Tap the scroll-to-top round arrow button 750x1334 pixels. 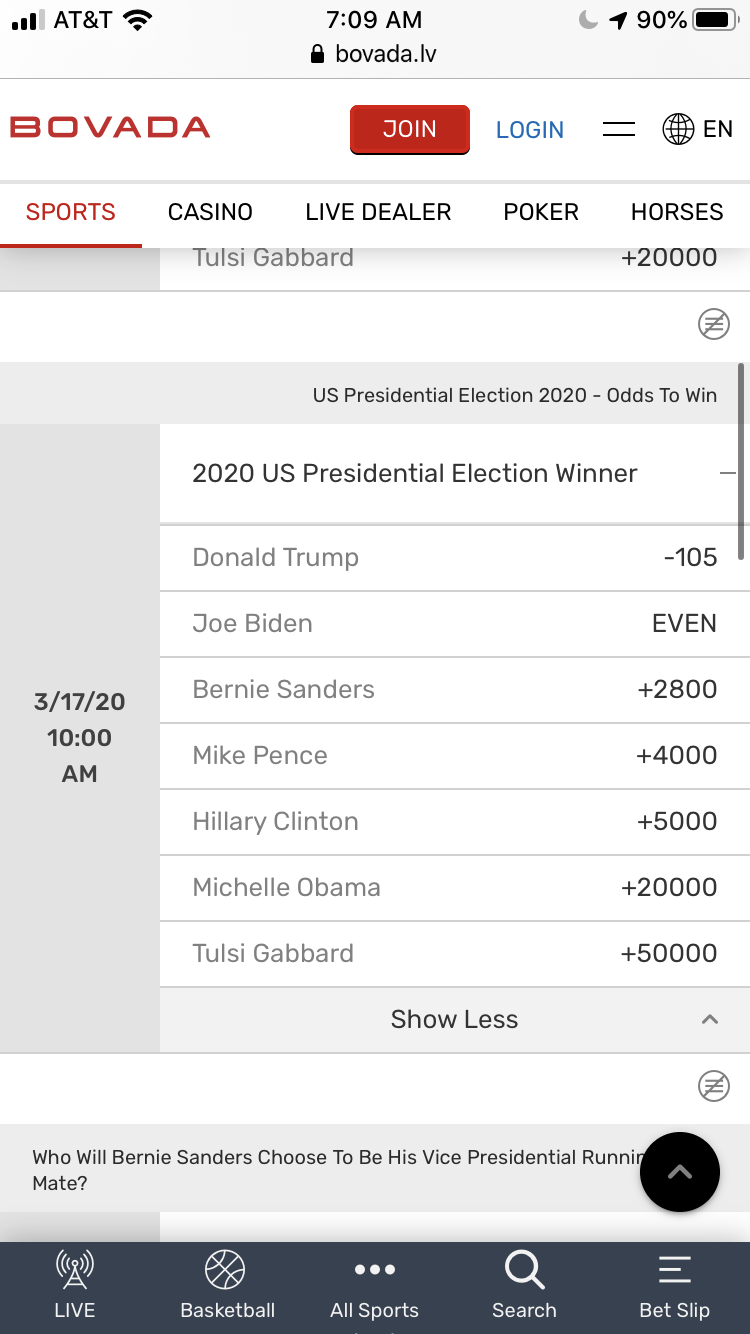point(680,1172)
